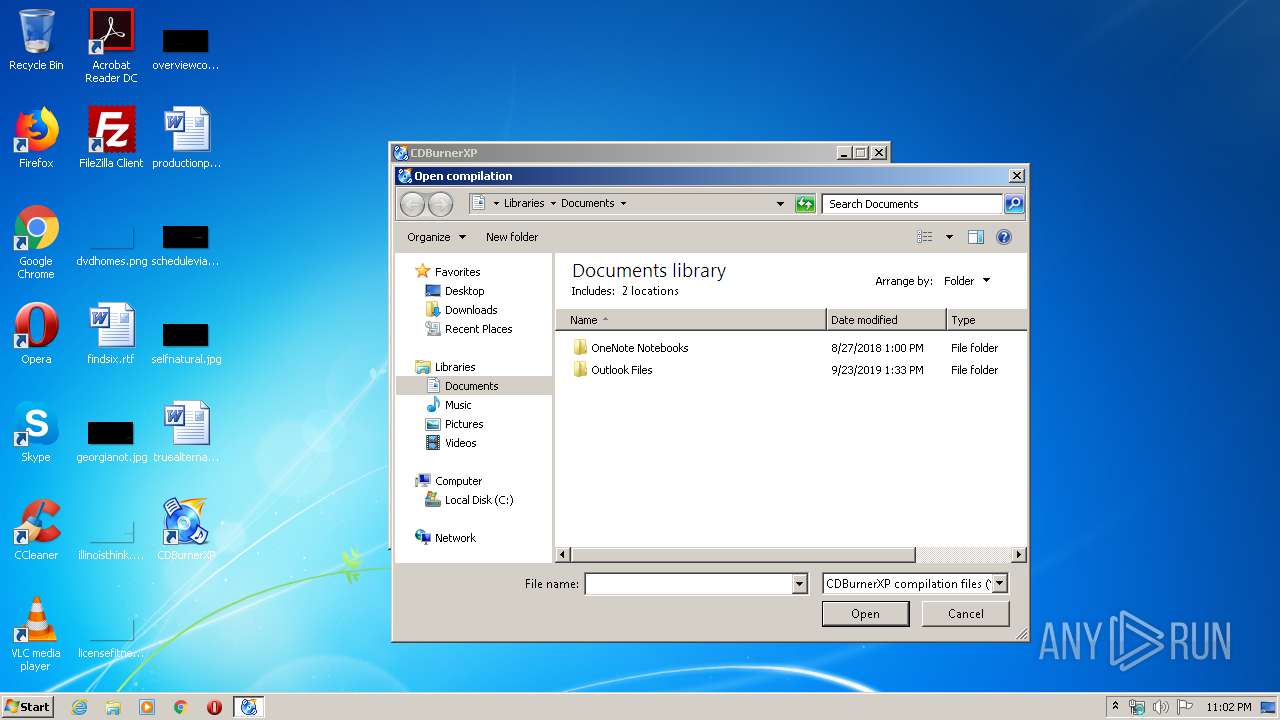Open the Start menu

pyautogui.click(x=28, y=707)
